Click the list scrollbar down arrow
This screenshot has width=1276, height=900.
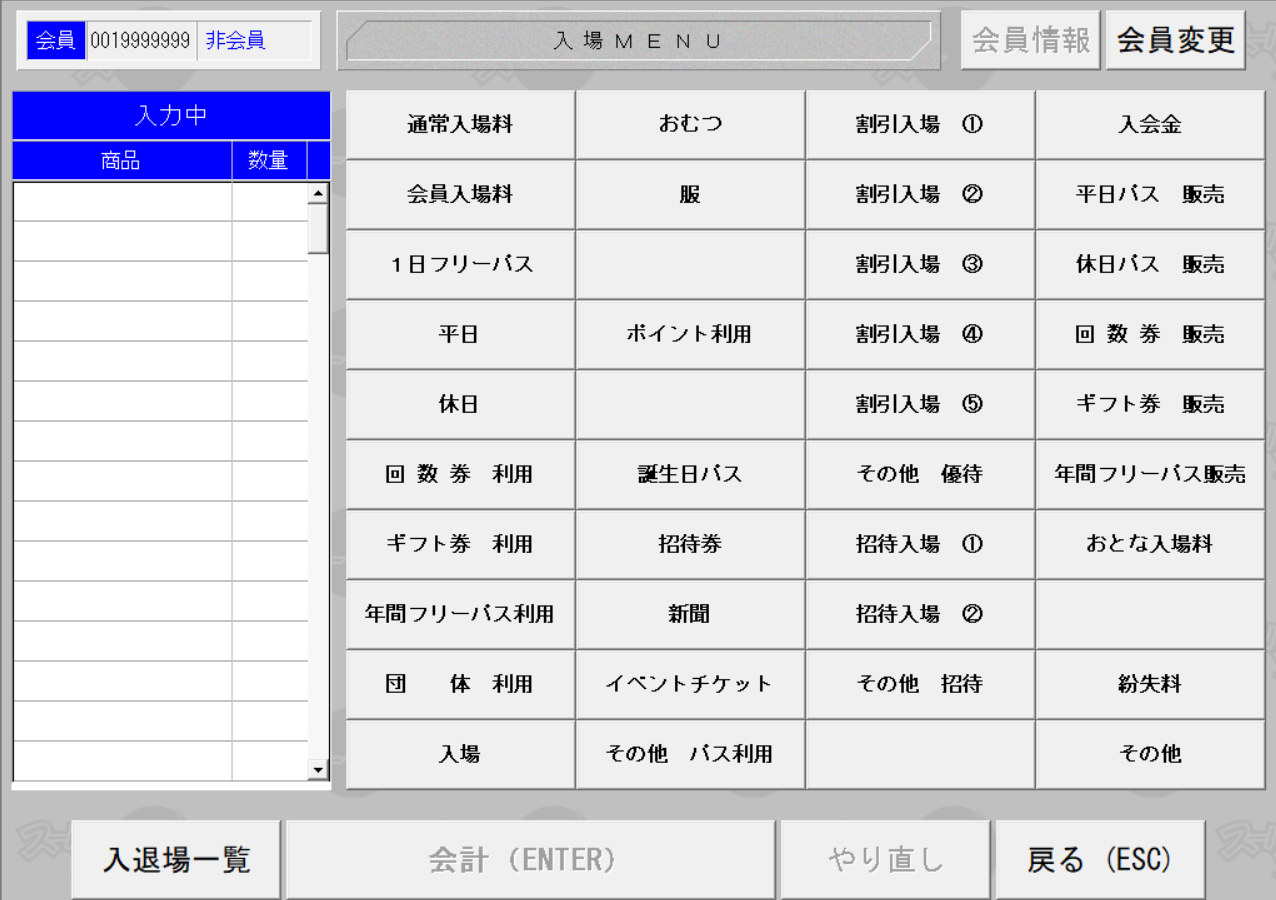319,770
